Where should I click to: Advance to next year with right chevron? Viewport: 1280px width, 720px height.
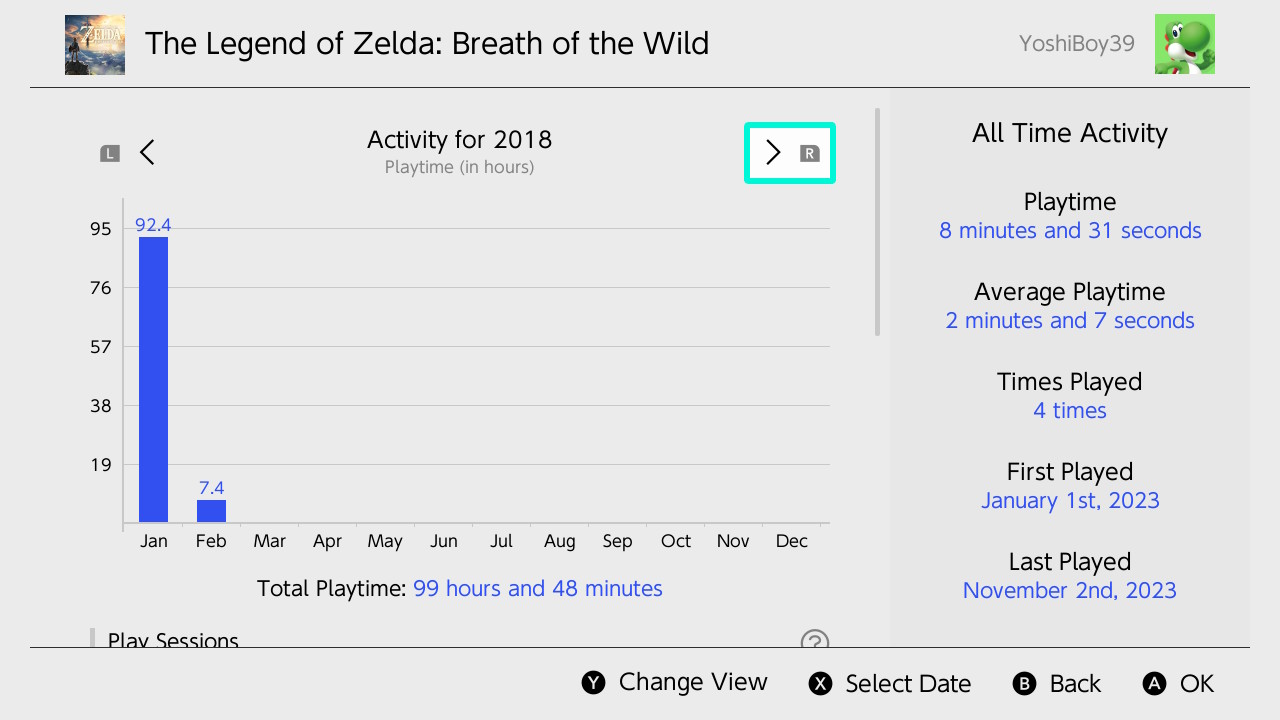point(773,152)
